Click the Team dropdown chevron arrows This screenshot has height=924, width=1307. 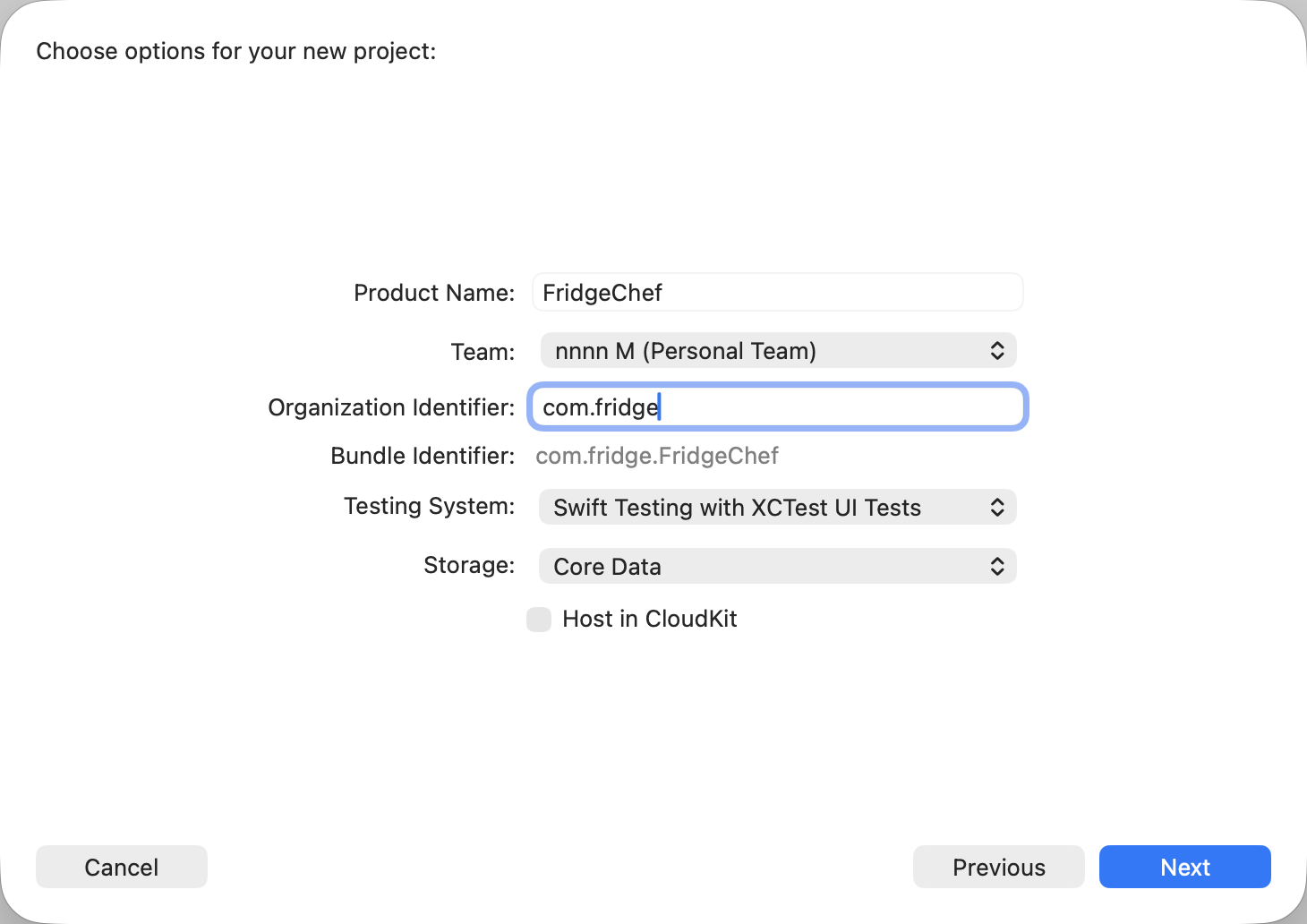tap(996, 351)
